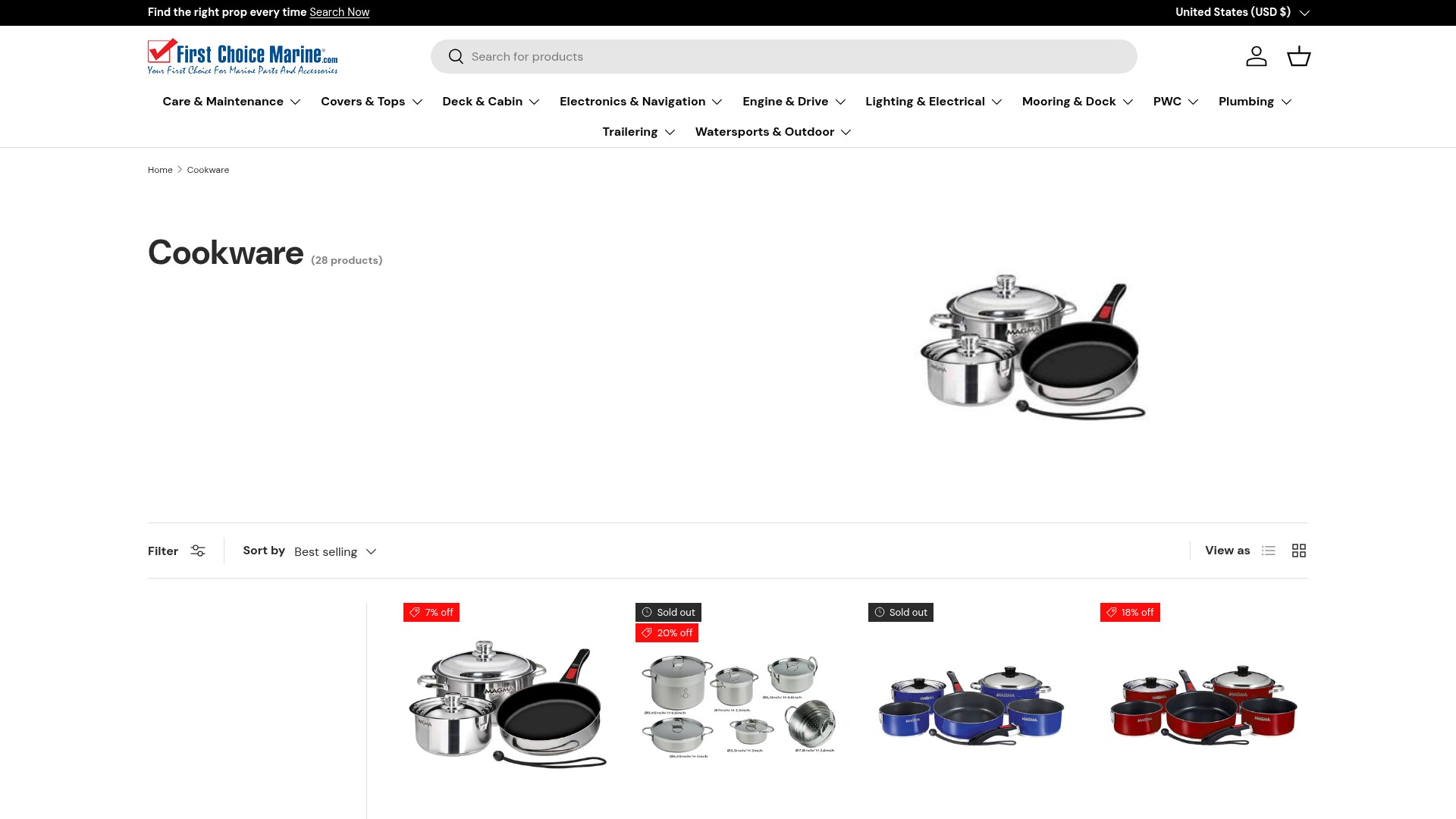Expand the Covers & Tops menu
The width and height of the screenshot is (1456, 819).
pyautogui.click(x=372, y=102)
